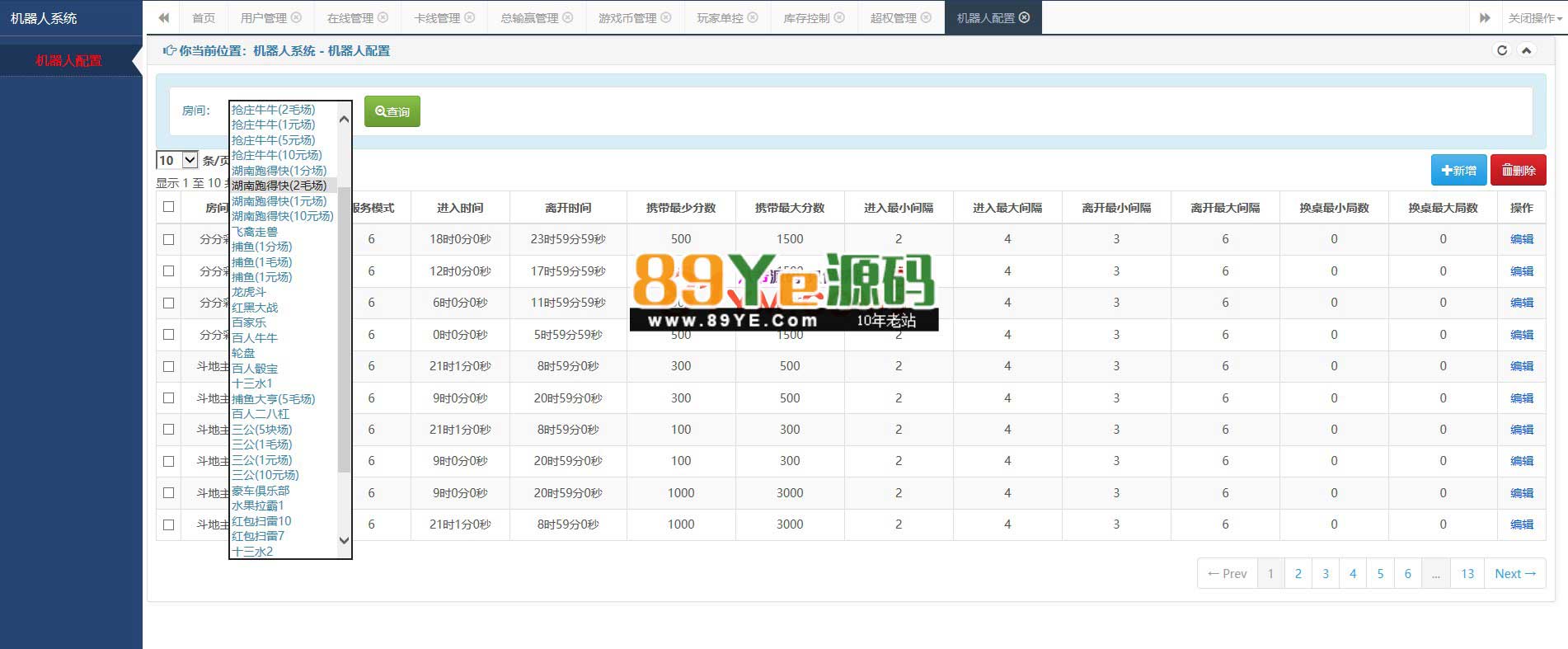1568x649 pixels.
Task: Check the first table row checkbox
Action: (169, 239)
